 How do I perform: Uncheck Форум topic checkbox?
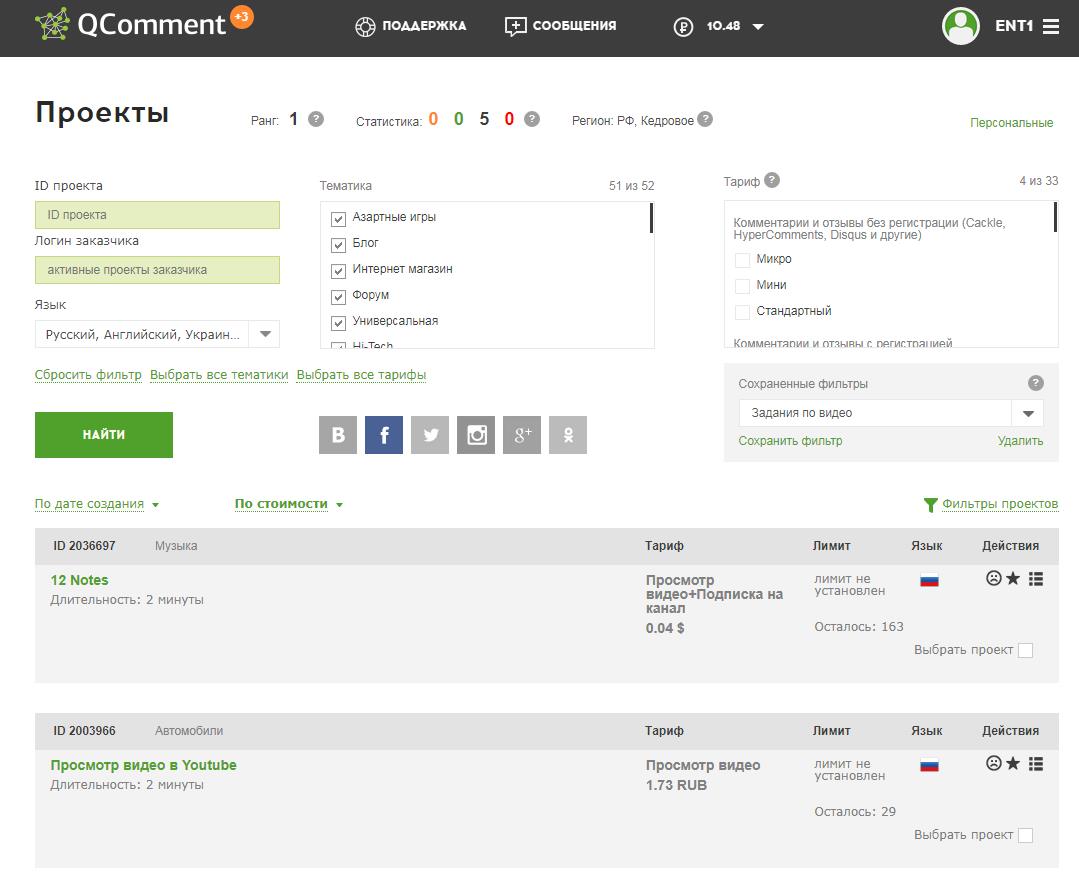pyautogui.click(x=338, y=297)
